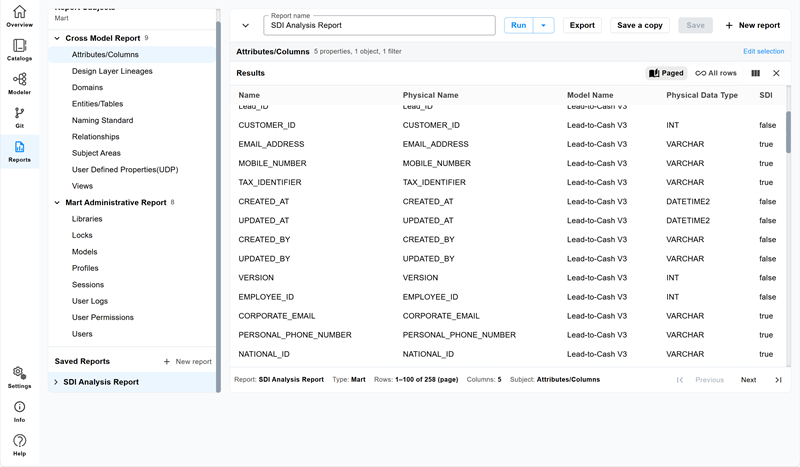Click PERSONAL_PHONE_NUMBER in the Name column

pos(295,335)
